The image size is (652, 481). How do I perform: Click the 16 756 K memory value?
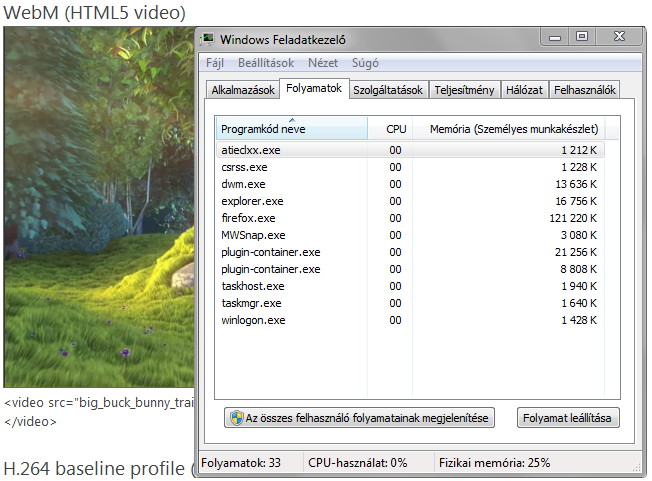pos(576,201)
